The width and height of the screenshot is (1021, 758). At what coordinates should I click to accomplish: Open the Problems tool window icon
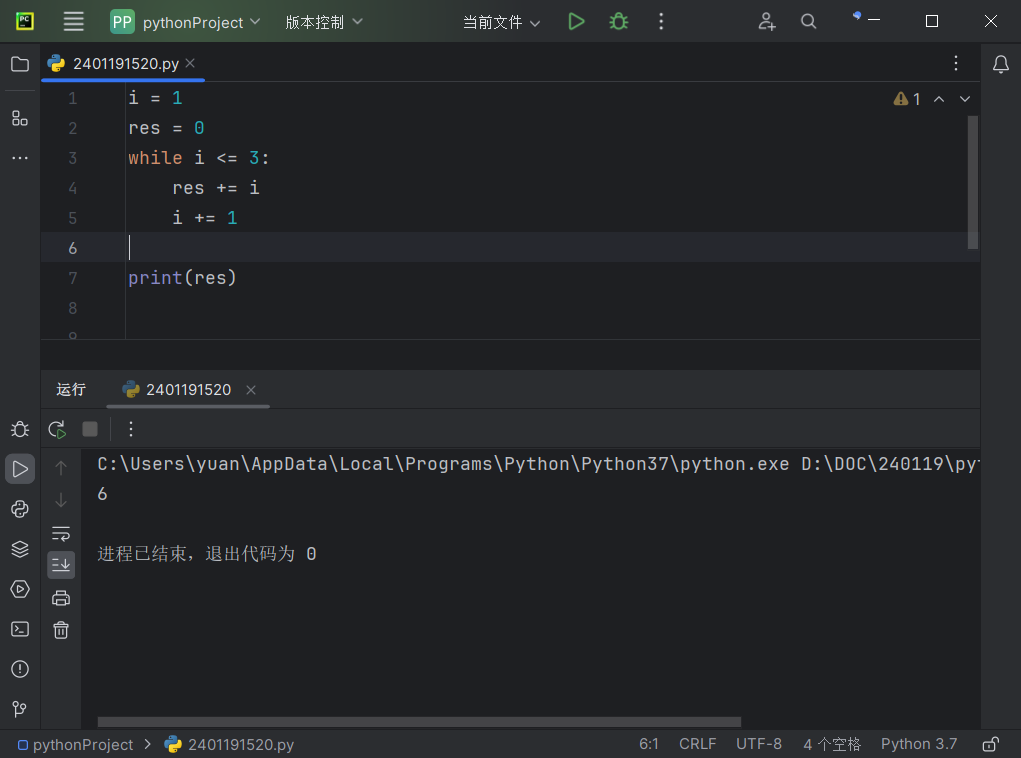20,669
